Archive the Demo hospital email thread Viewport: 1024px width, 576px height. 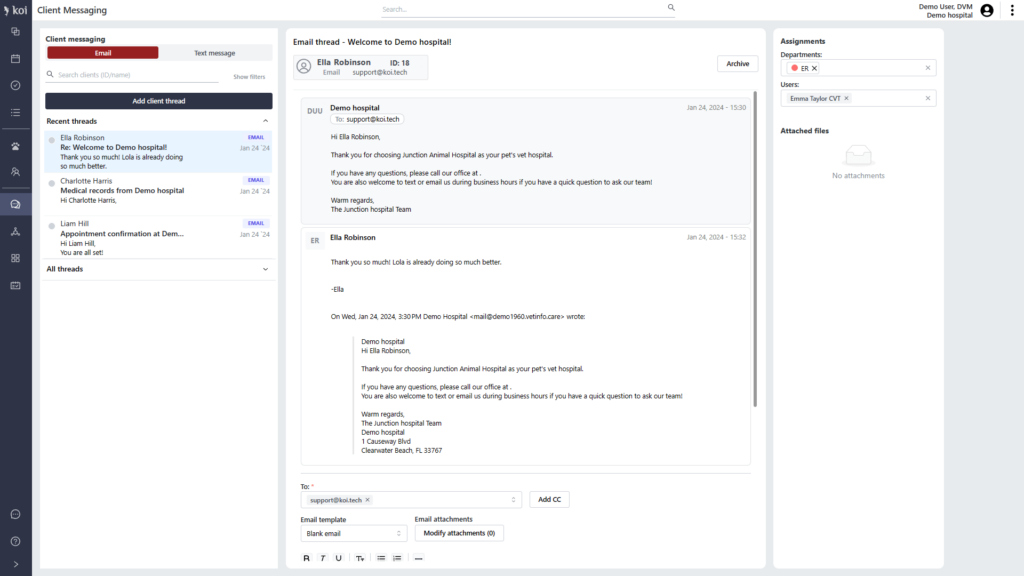coord(737,63)
